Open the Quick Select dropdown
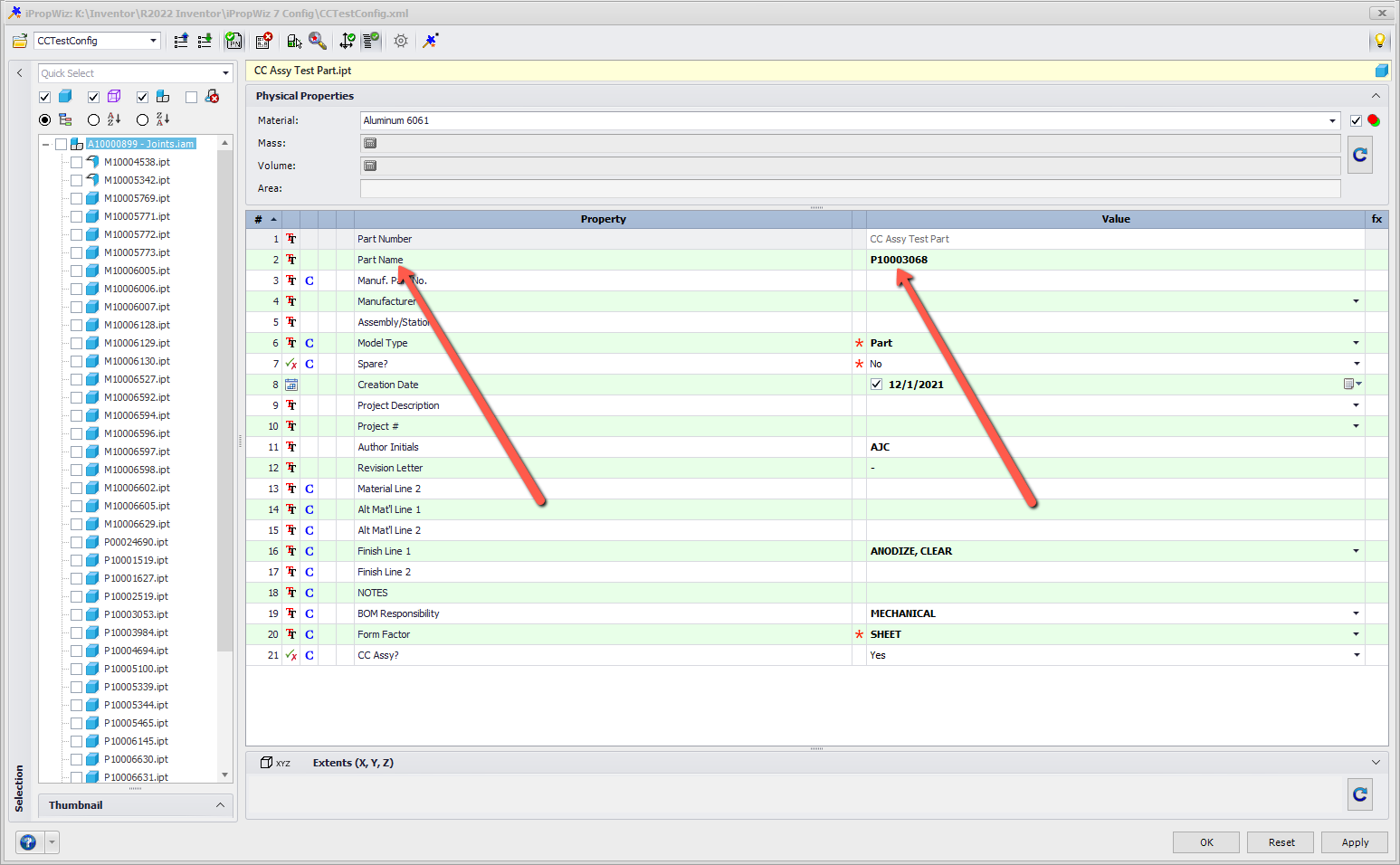Image resolution: width=1400 pixels, height=865 pixels. [x=224, y=72]
